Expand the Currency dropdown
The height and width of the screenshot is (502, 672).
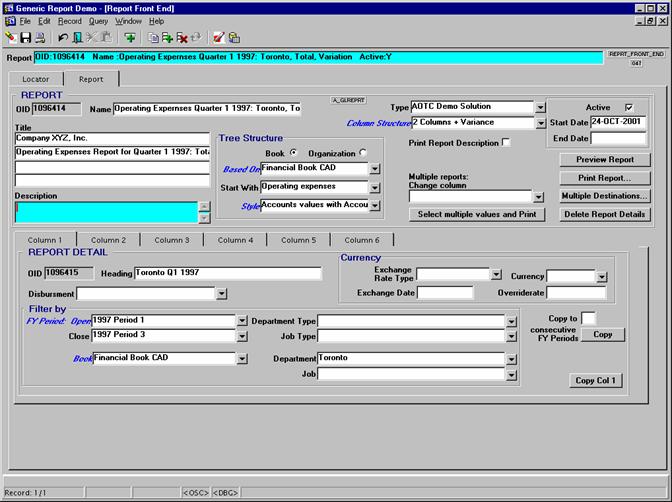601,277
